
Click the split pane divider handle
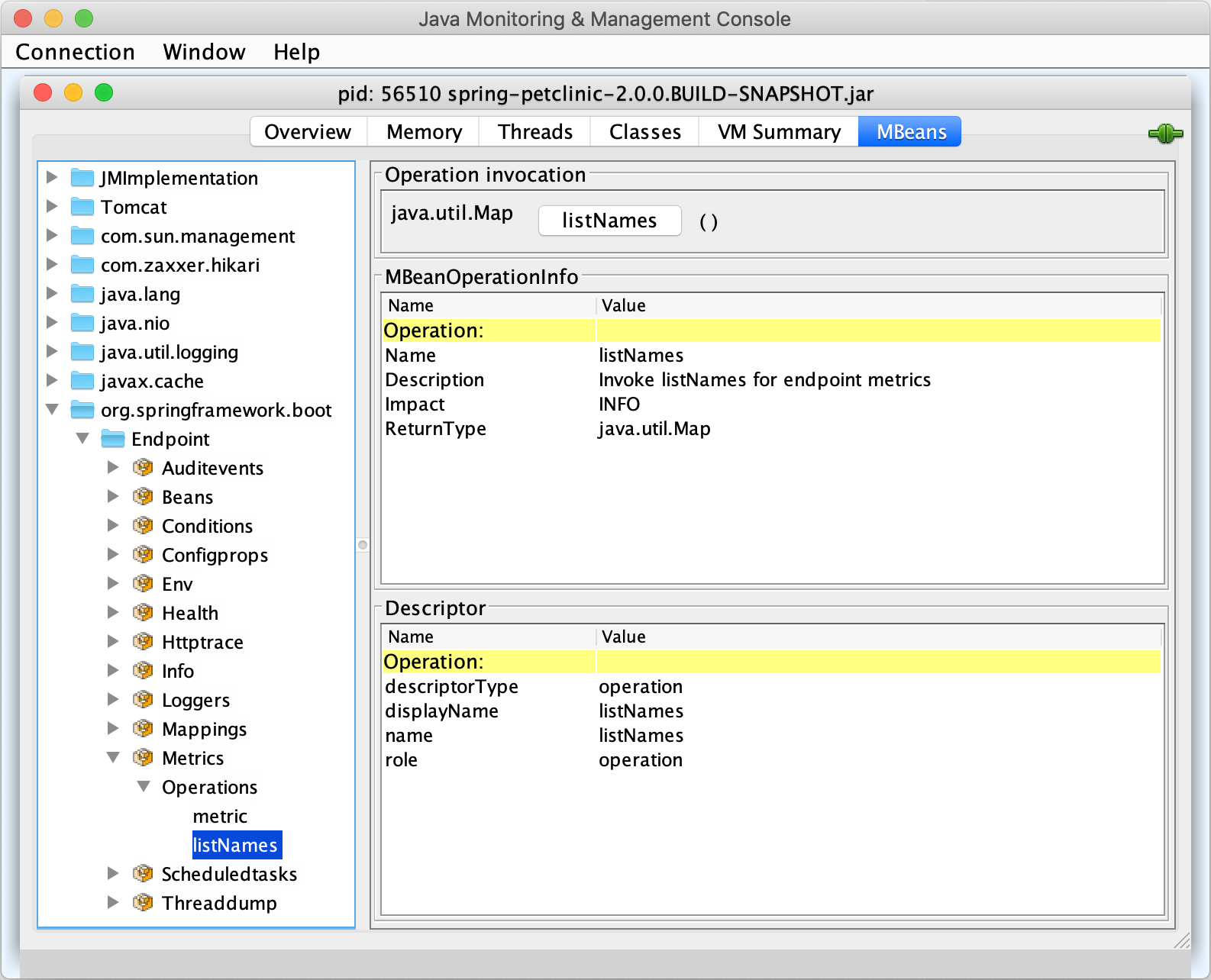click(x=363, y=545)
